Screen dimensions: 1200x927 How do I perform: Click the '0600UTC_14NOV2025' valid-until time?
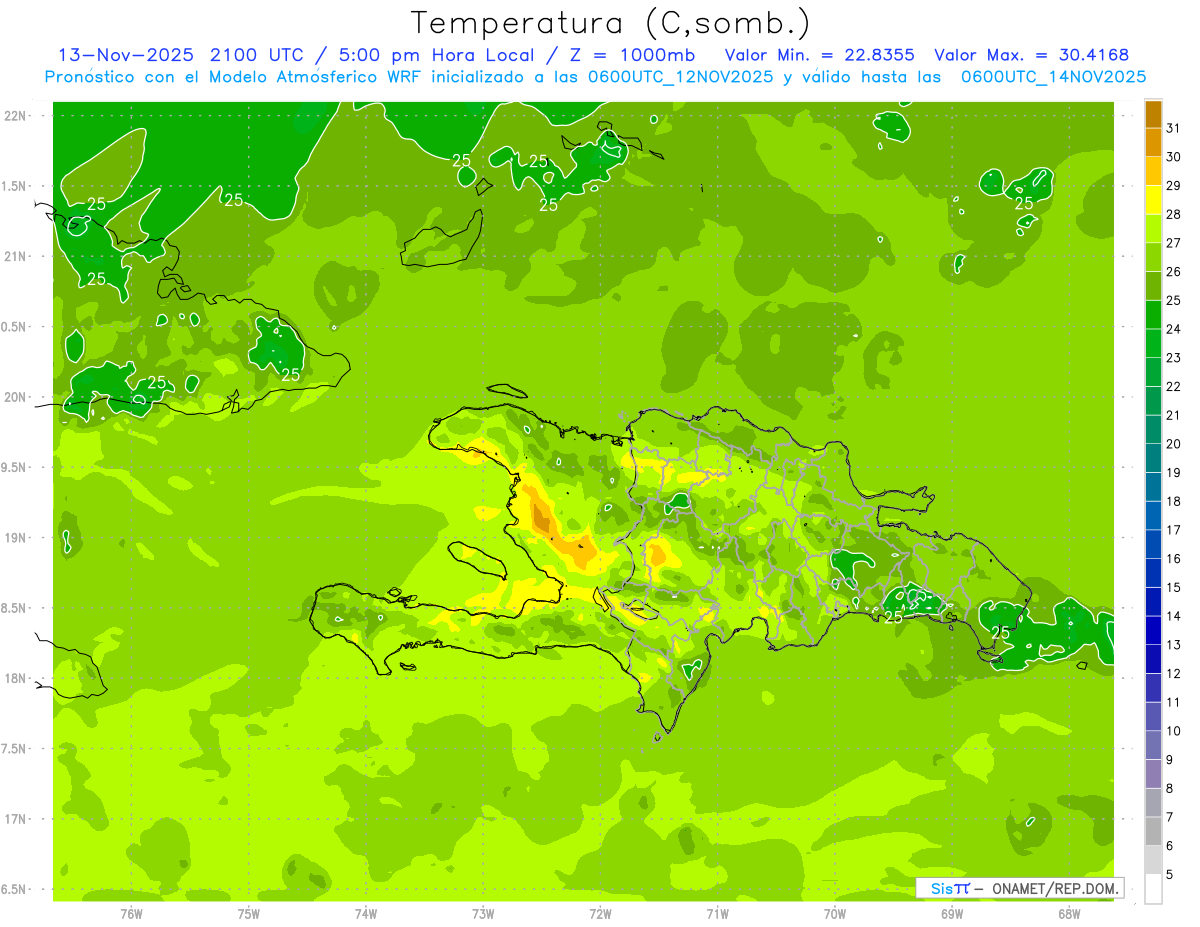1053,77
